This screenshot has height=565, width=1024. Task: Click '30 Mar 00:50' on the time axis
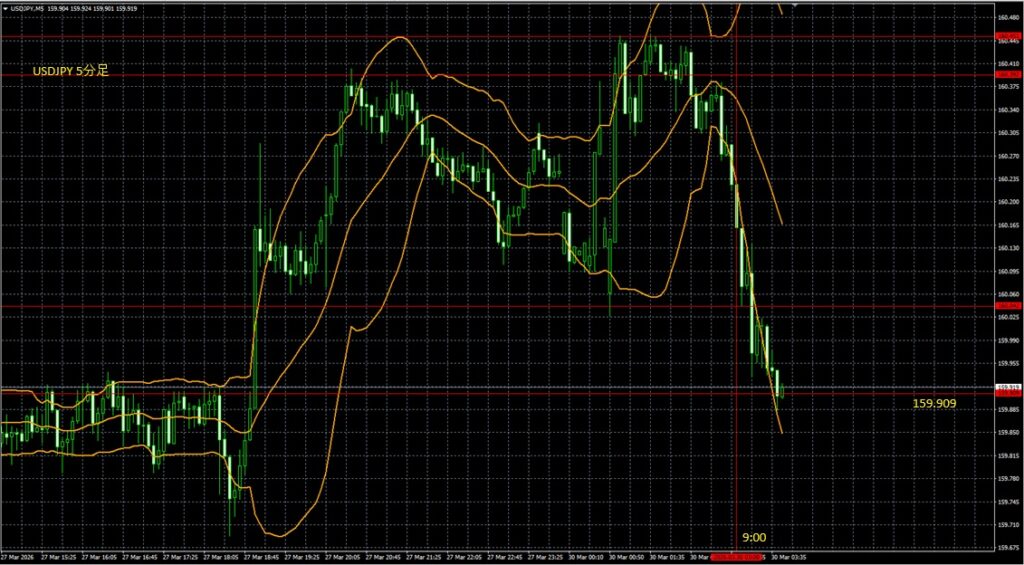[627, 557]
